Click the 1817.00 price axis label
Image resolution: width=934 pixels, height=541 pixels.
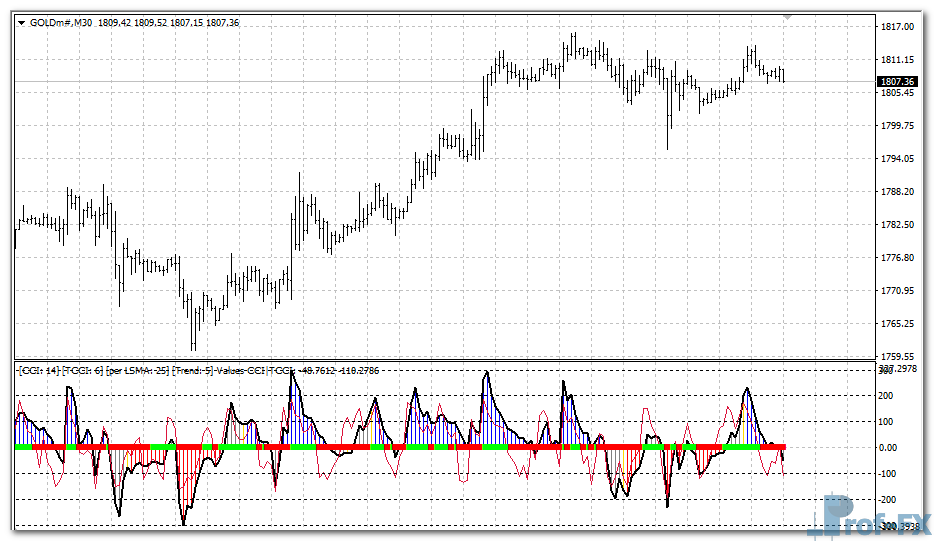[x=895, y=27]
